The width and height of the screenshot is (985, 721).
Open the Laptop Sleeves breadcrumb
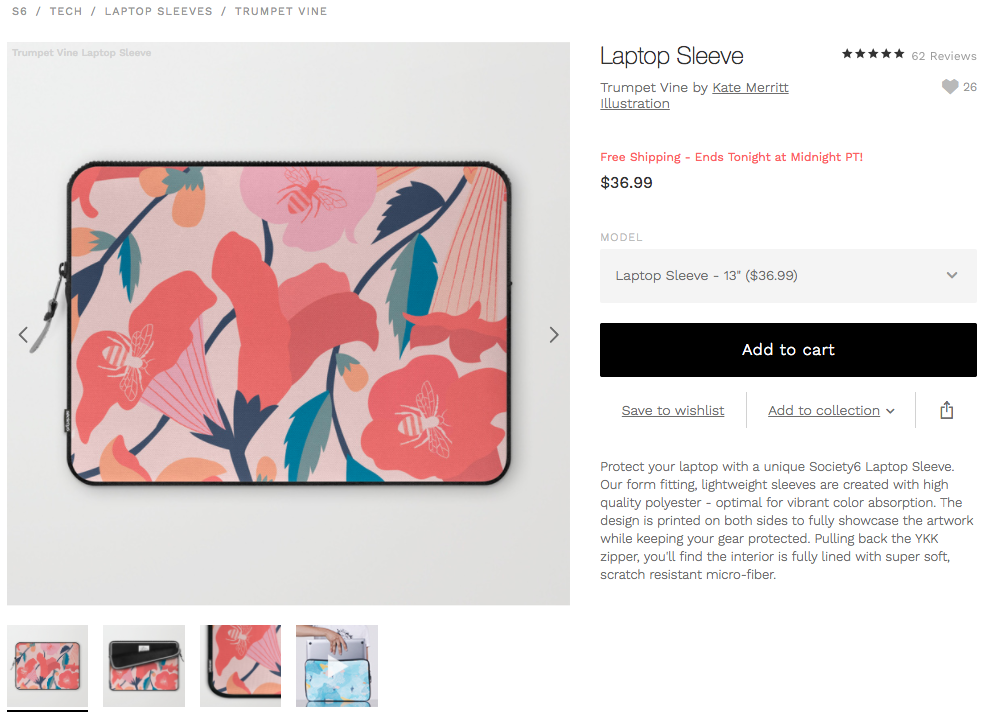click(x=158, y=11)
